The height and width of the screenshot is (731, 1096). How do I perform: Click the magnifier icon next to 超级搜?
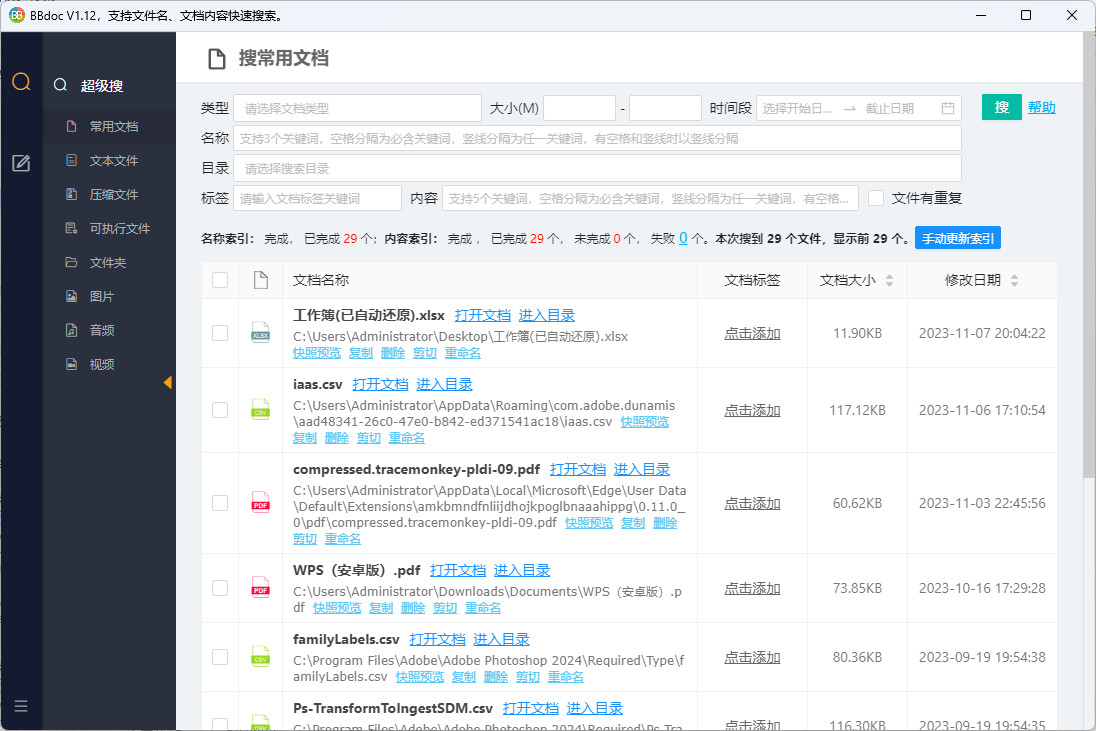tap(60, 85)
